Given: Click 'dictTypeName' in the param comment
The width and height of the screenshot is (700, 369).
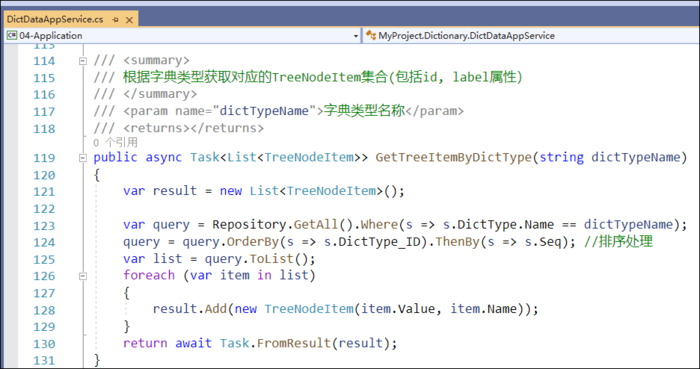Looking at the screenshot, I should click(264, 111).
